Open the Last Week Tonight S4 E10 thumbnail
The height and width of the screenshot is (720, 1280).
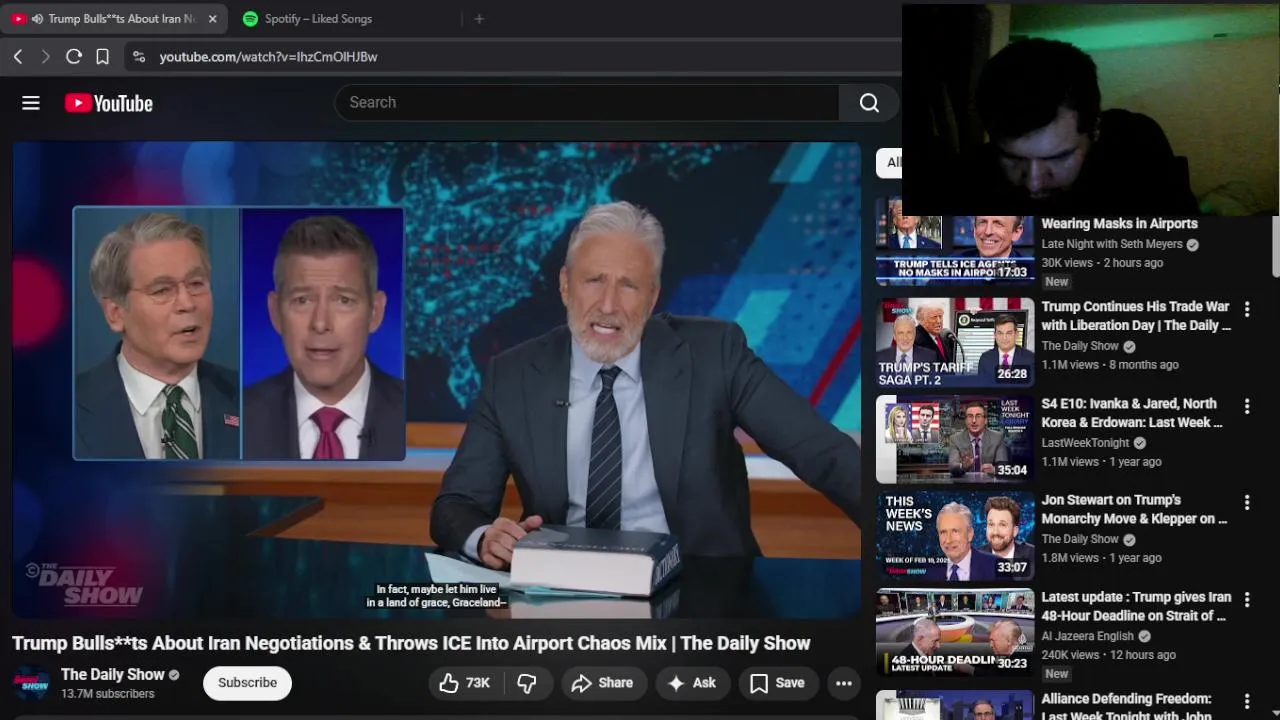[x=955, y=439]
